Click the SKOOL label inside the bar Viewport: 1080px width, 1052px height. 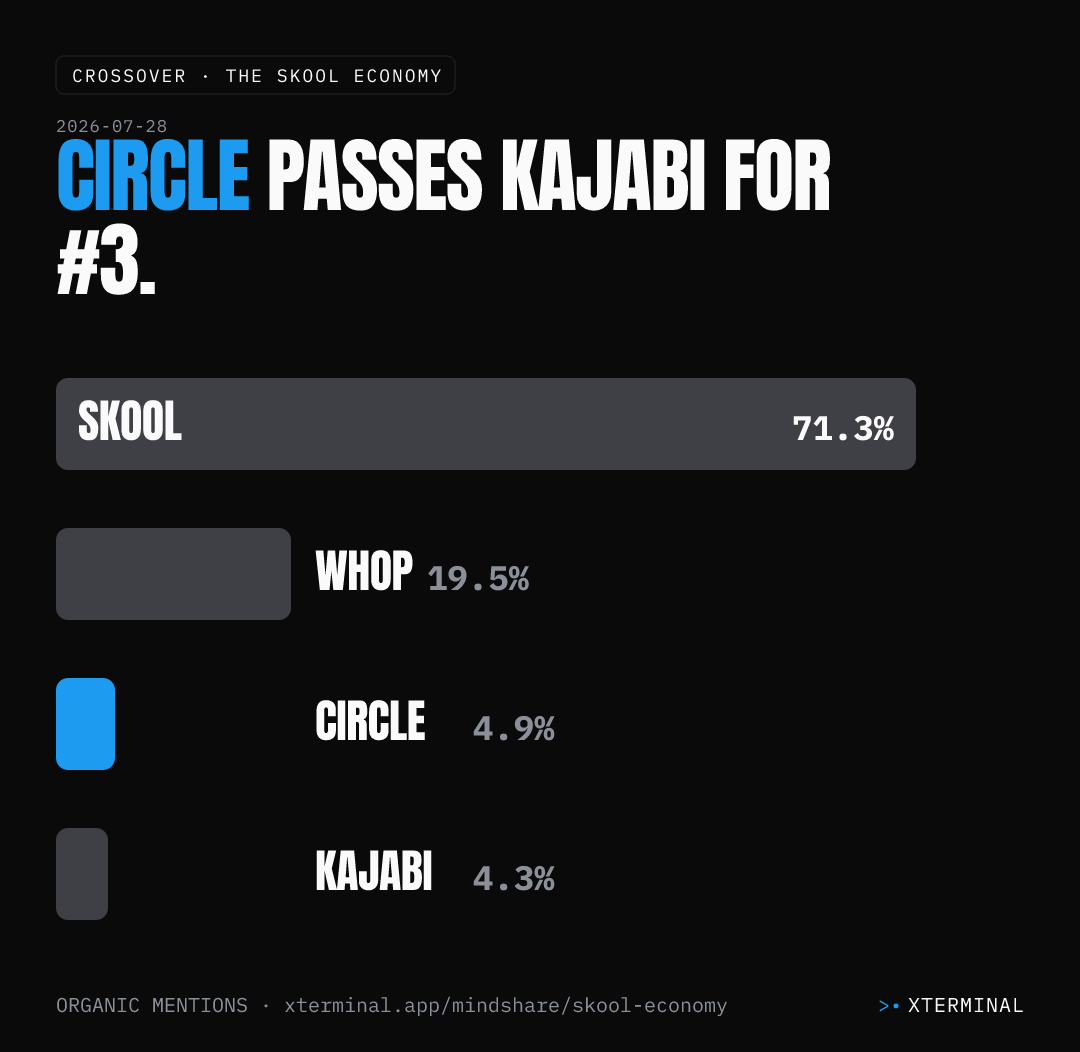(130, 421)
